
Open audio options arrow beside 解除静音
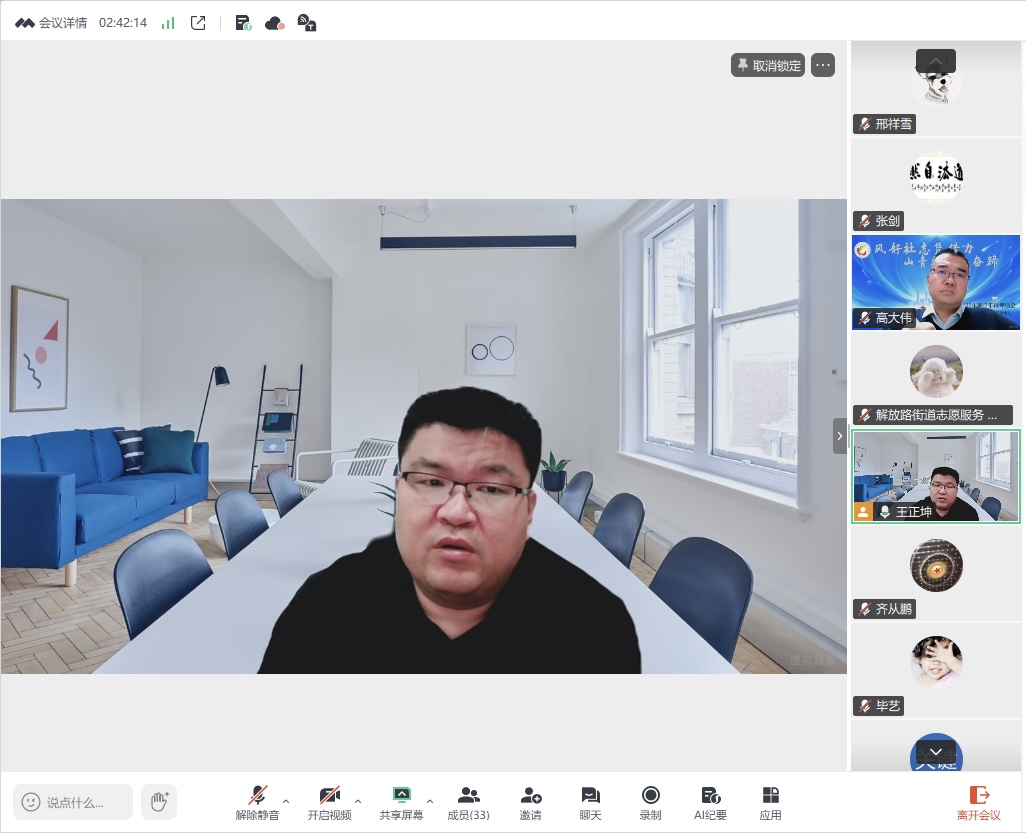(x=286, y=801)
